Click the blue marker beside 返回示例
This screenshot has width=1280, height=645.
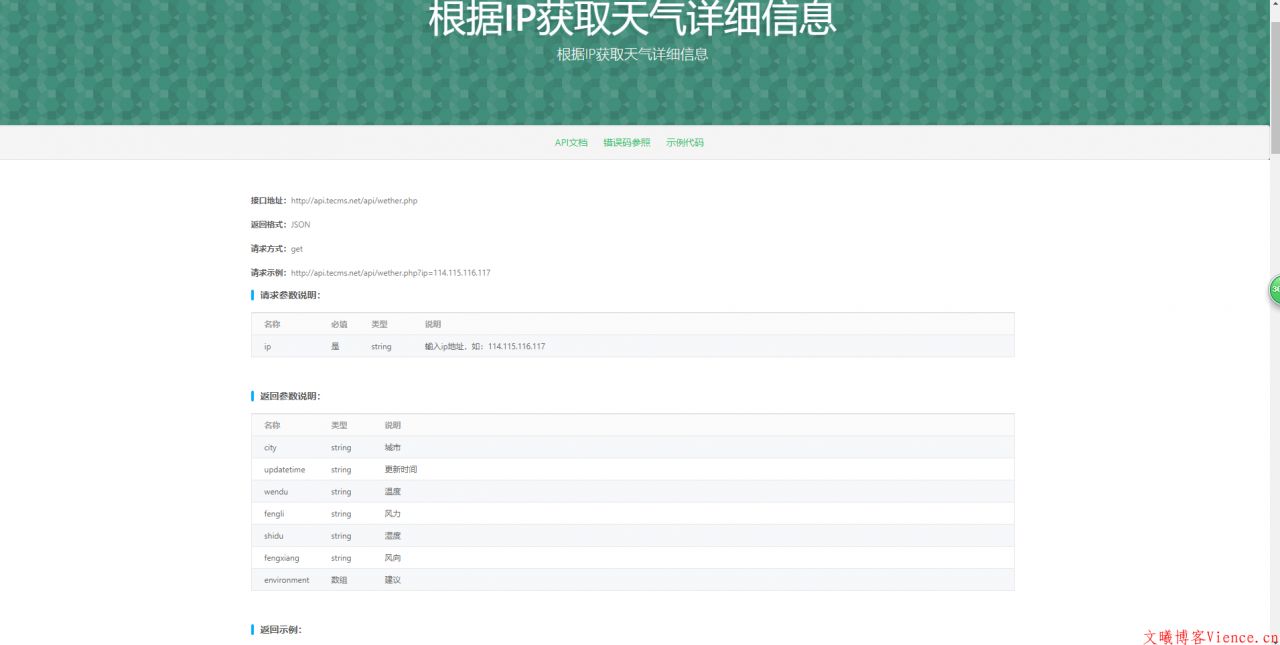pos(252,628)
